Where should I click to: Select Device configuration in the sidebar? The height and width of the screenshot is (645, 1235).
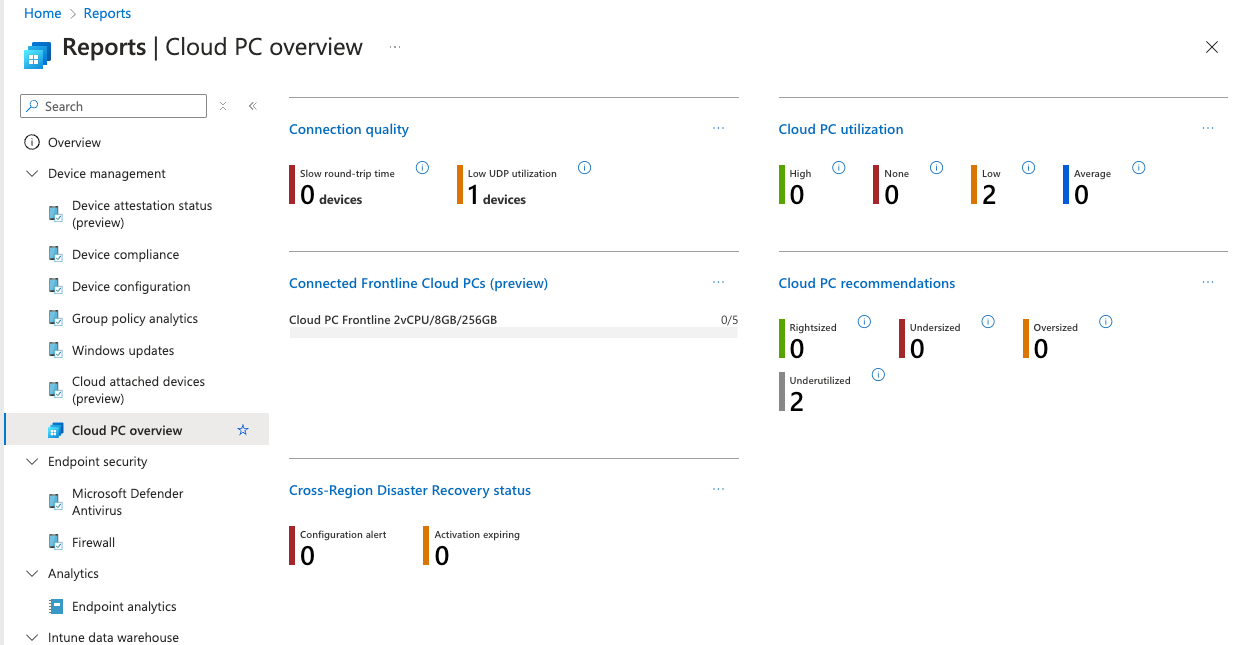click(131, 287)
